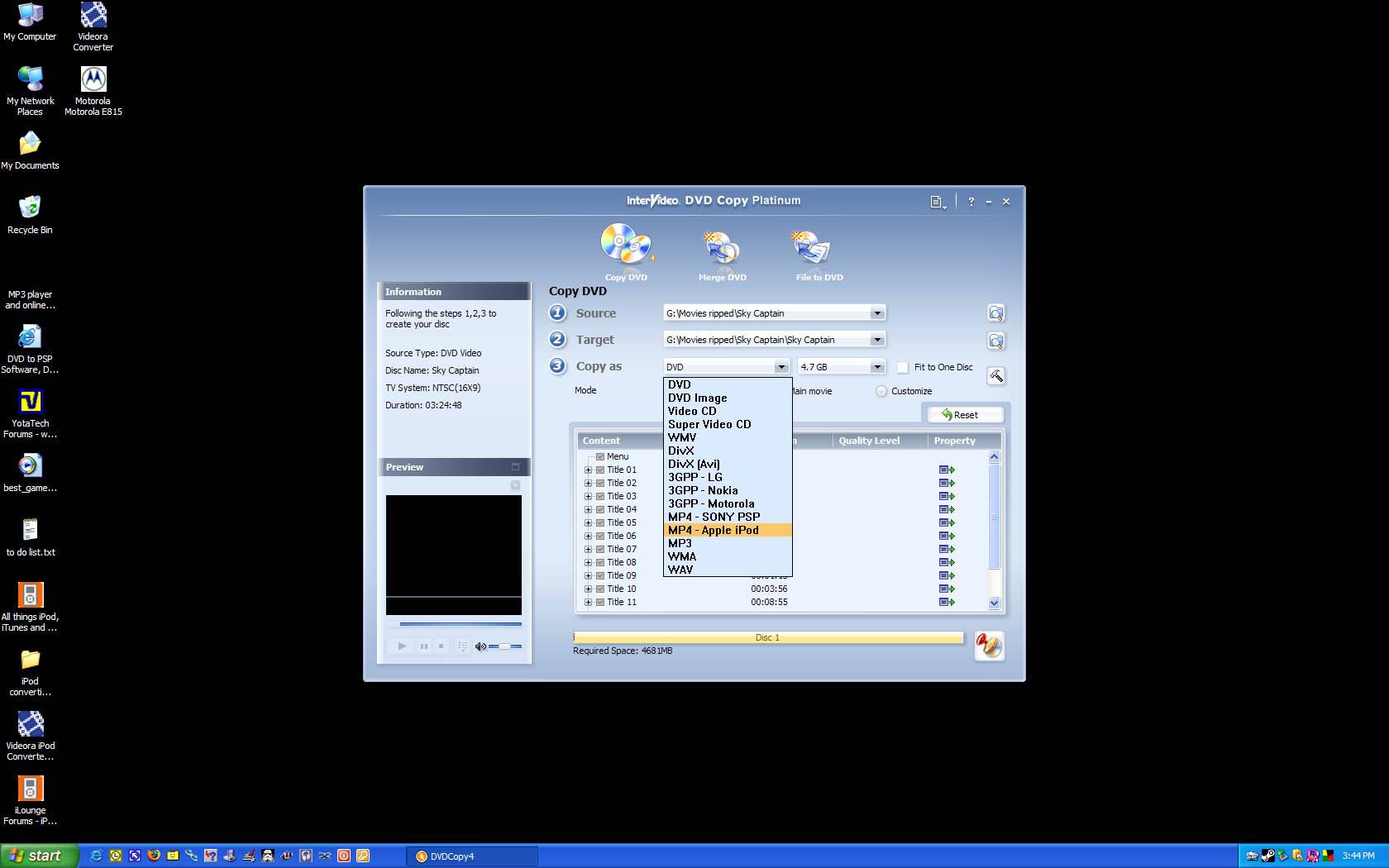Uncheck Title 01 checkbox
This screenshot has width=1389, height=868.
(x=600, y=470)
